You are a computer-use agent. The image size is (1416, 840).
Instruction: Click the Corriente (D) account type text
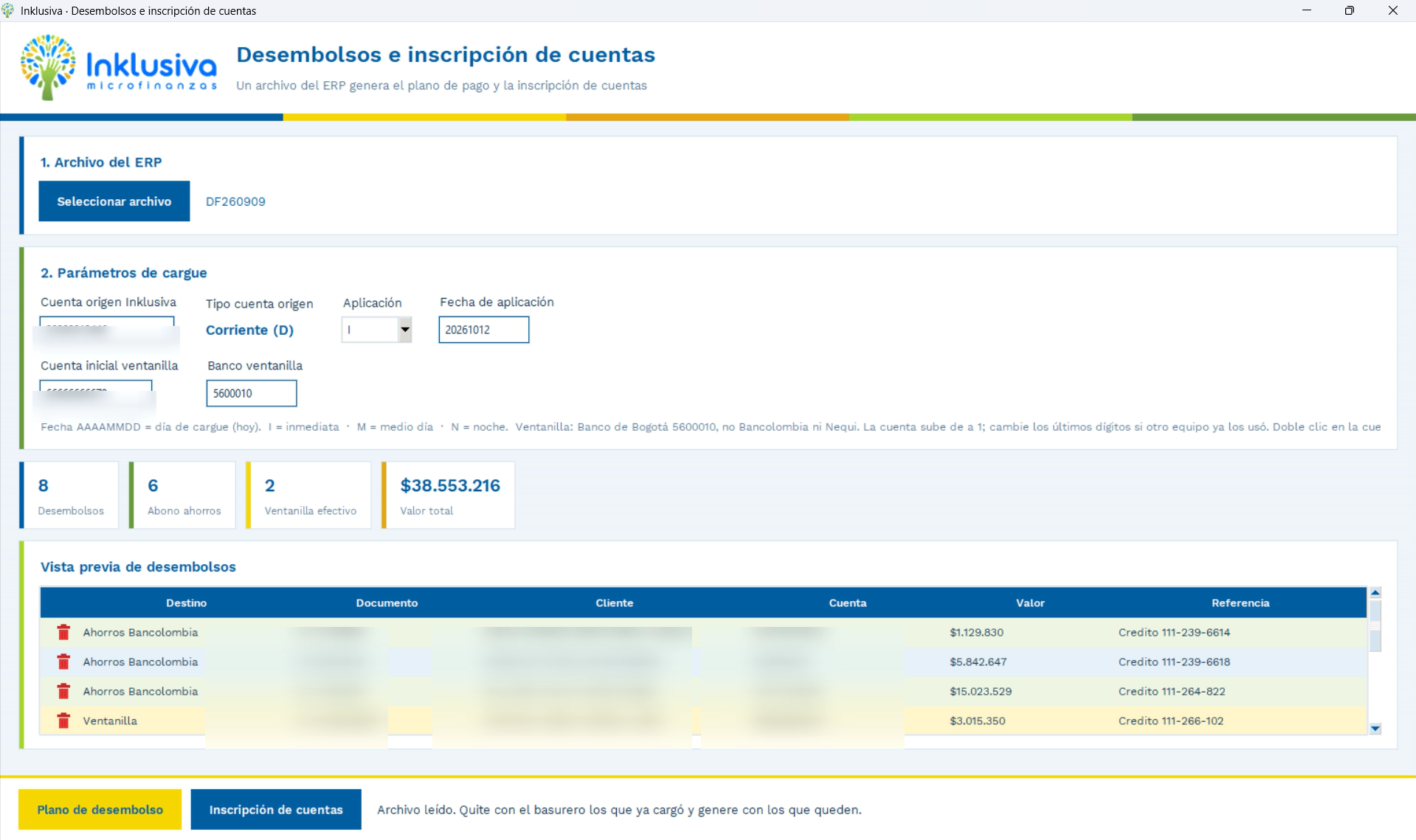click(x=249, y=330)
